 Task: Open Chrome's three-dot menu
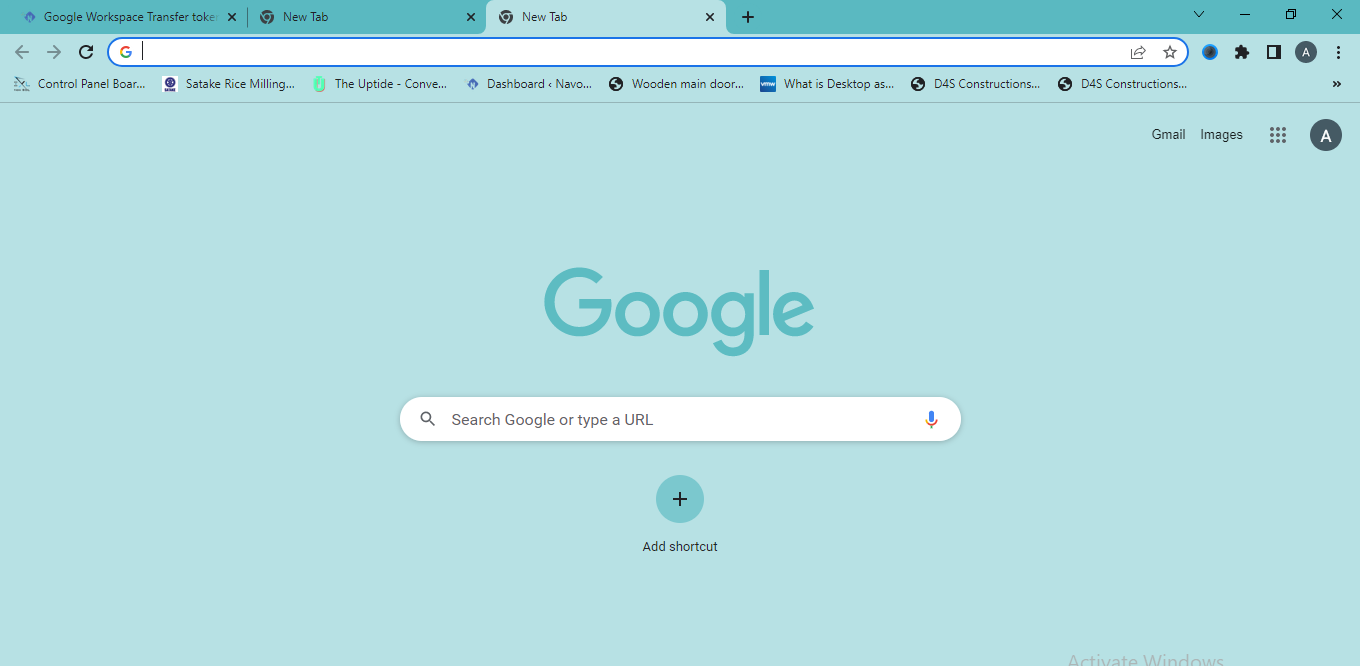1339,52
